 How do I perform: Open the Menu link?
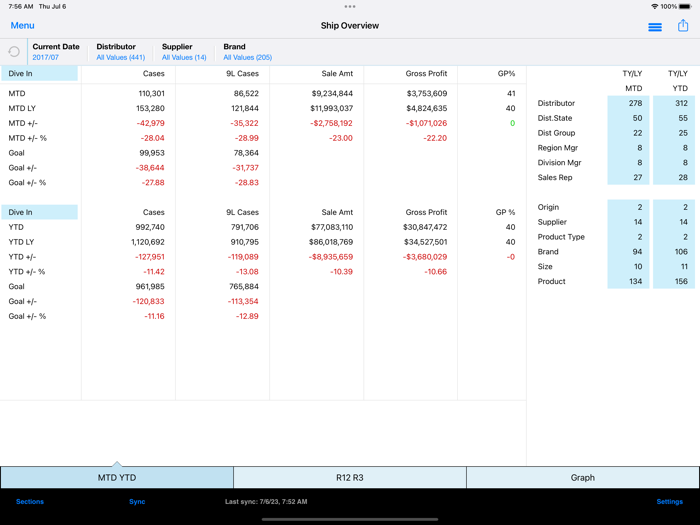[x=22, y=25]
